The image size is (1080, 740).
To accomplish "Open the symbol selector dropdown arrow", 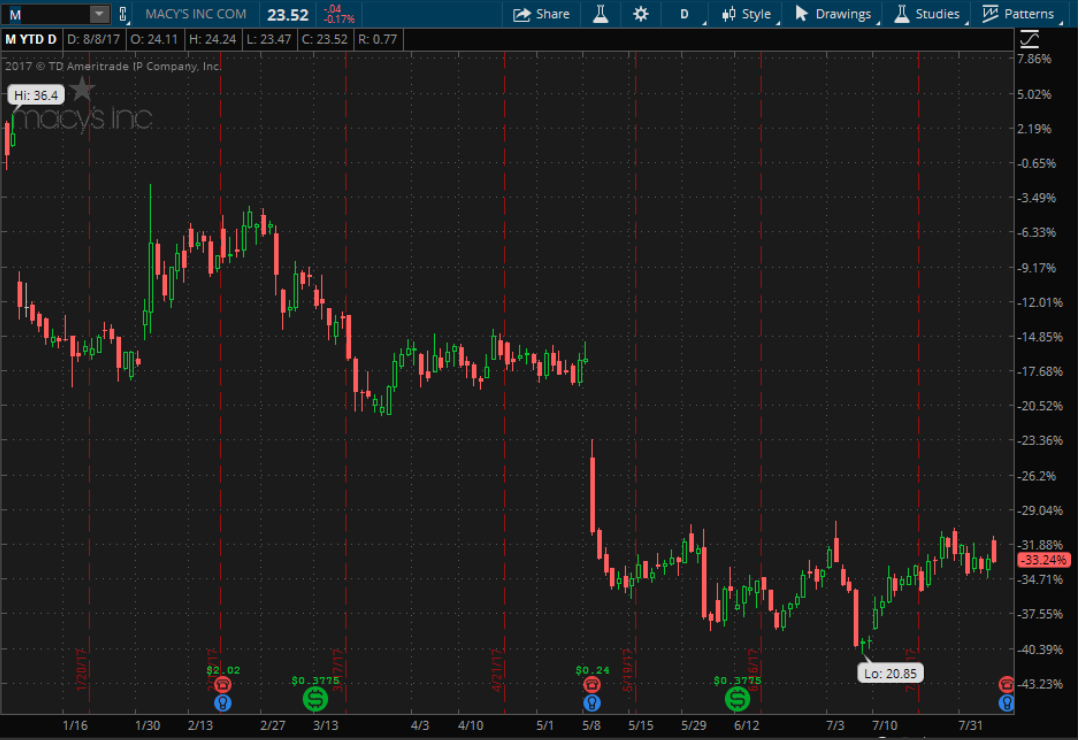I will (99, 14).
